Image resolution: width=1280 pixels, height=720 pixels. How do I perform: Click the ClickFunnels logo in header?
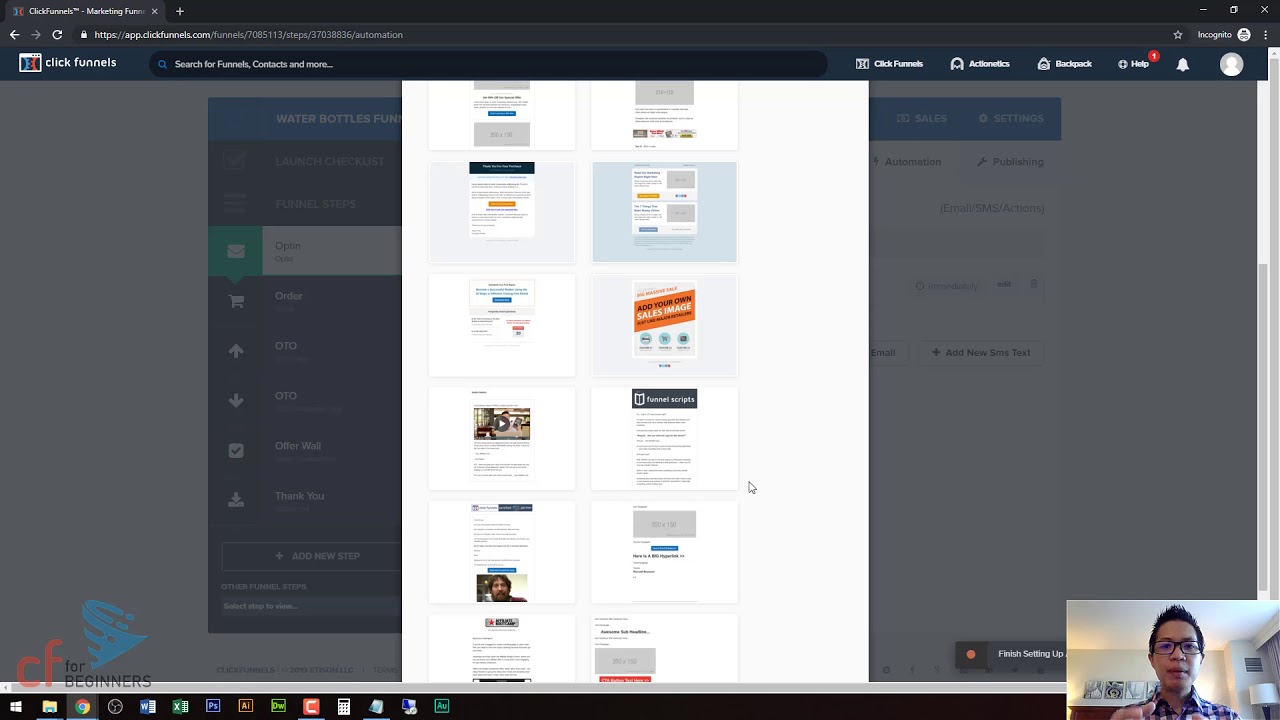point(68,63)
